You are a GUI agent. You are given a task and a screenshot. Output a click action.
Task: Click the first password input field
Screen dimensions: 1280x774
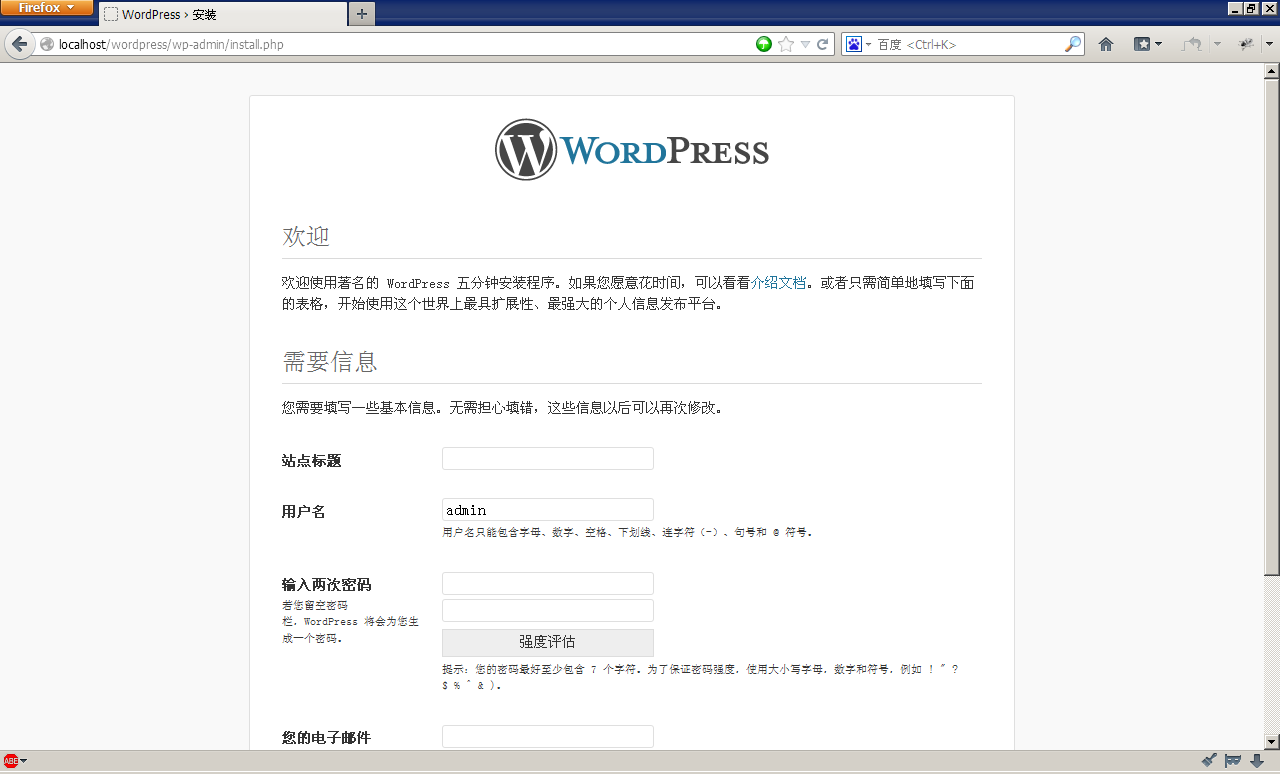coord(548,584)
